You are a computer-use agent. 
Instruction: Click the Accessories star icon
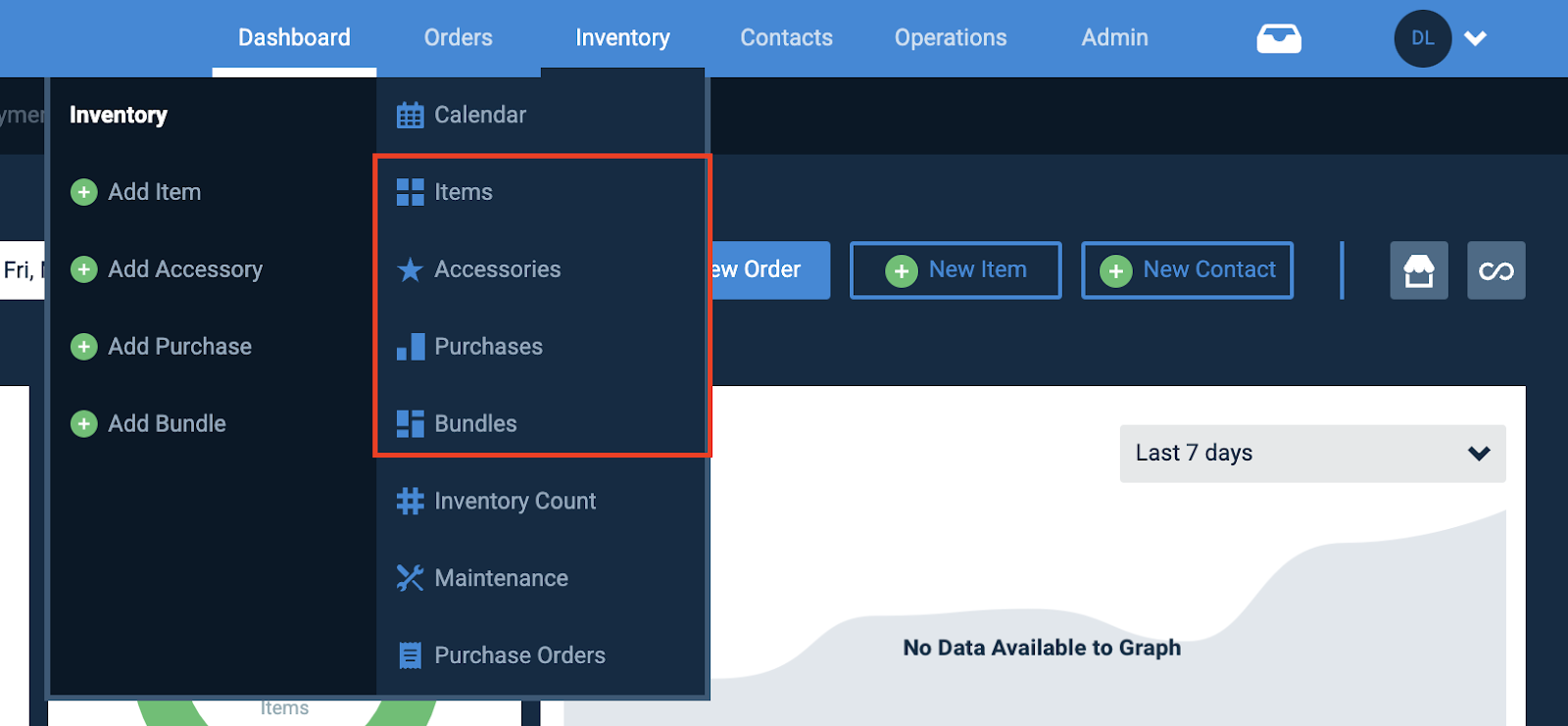410,269
